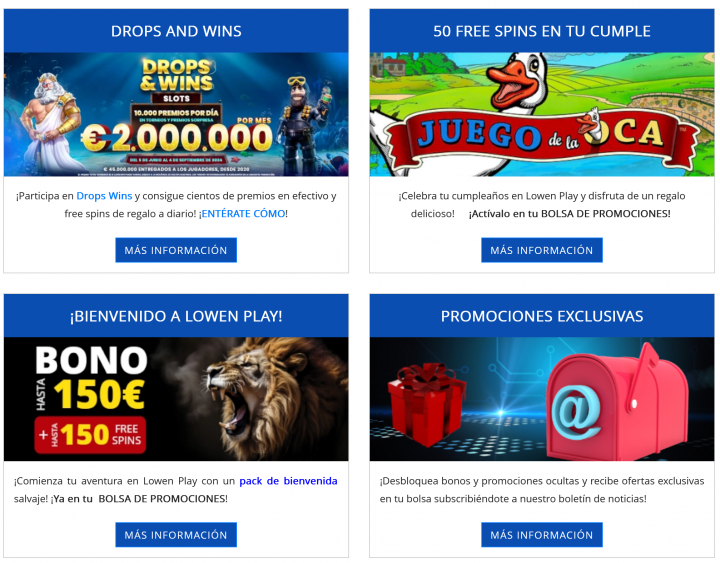Click the Juego de la Oca banner
Image resolution: width=720 pixels, height=563 pixels.
542,114
